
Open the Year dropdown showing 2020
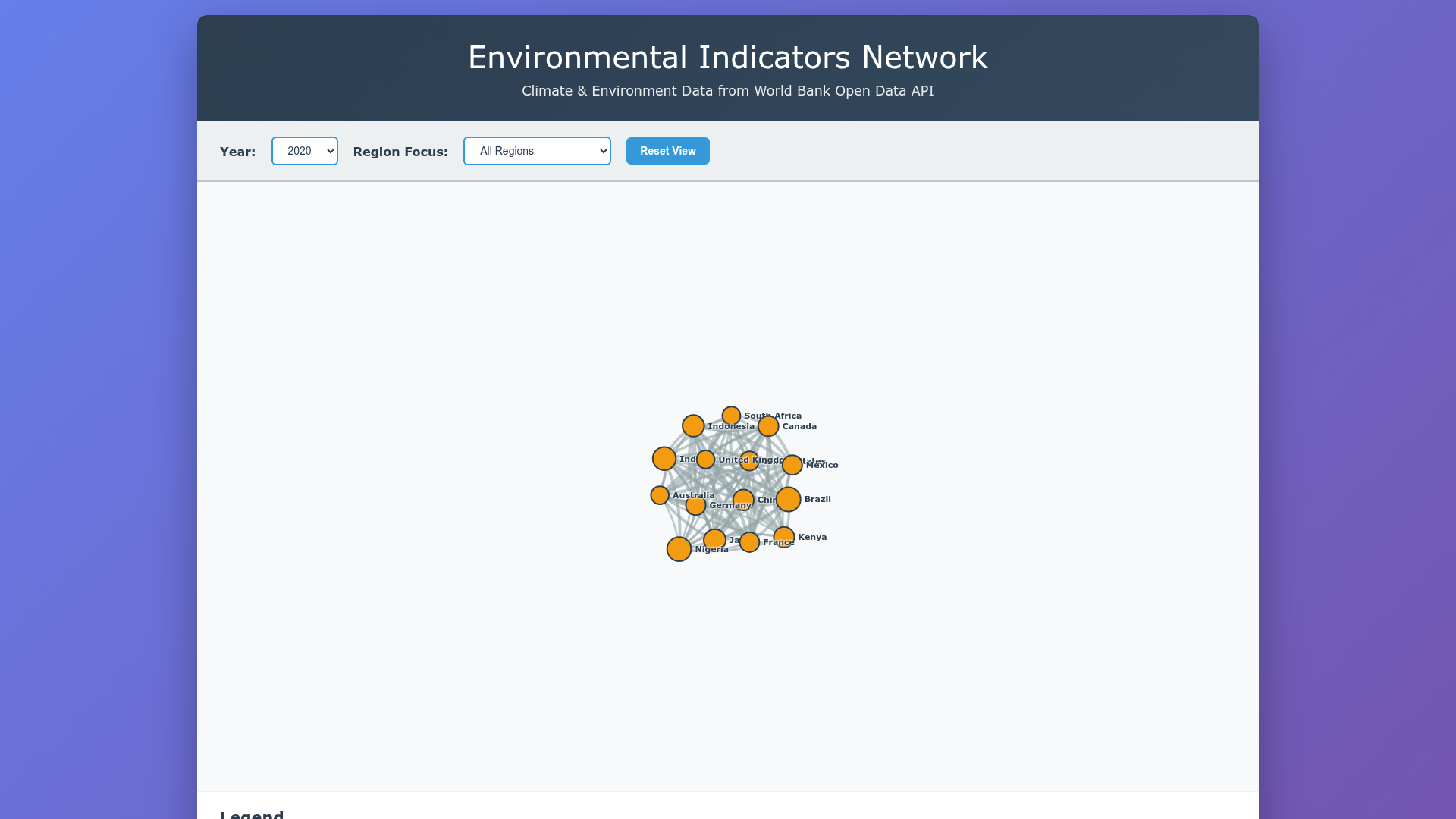(x=304, y=151)
